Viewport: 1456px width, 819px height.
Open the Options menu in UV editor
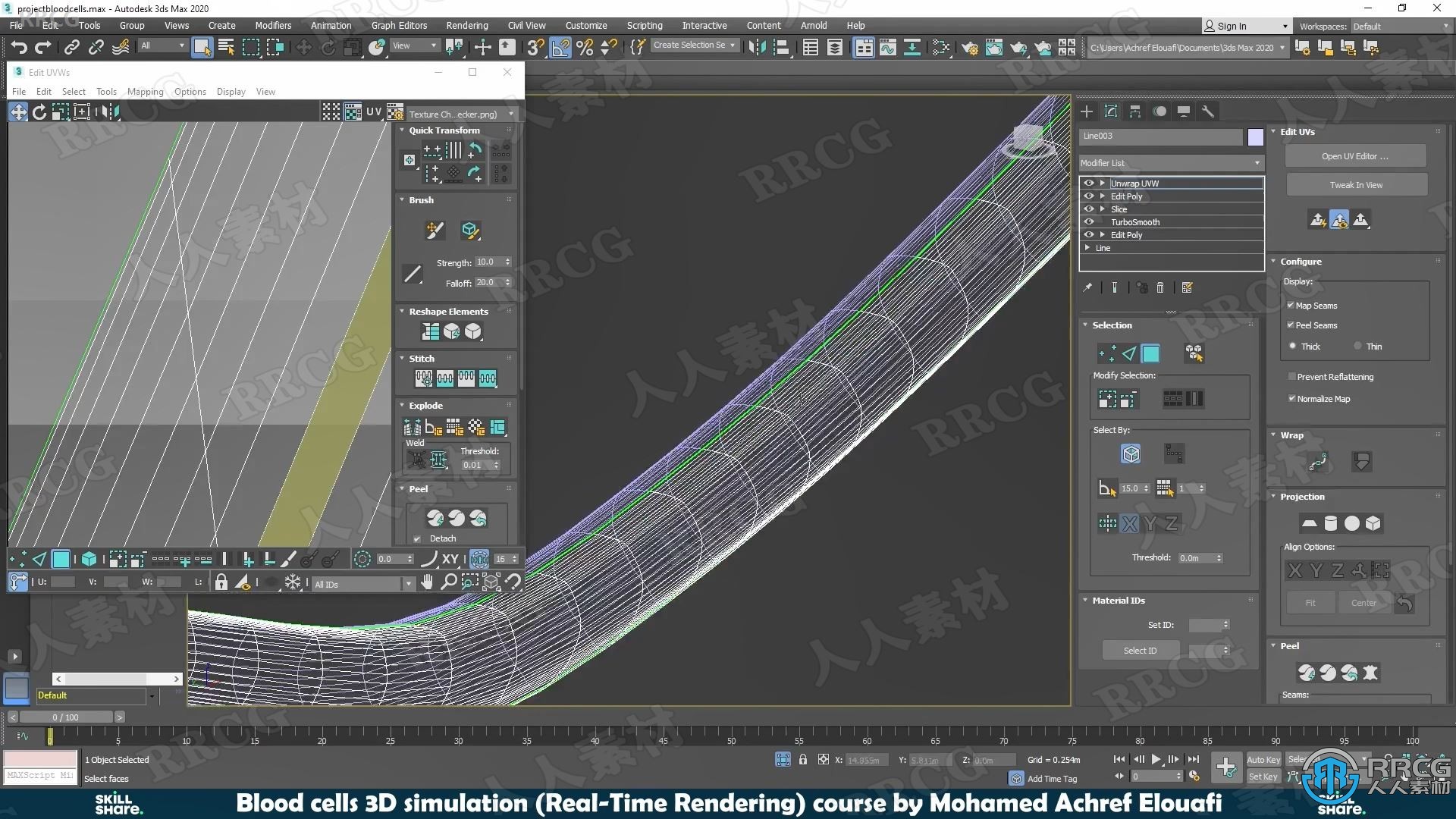pos(189,91)
